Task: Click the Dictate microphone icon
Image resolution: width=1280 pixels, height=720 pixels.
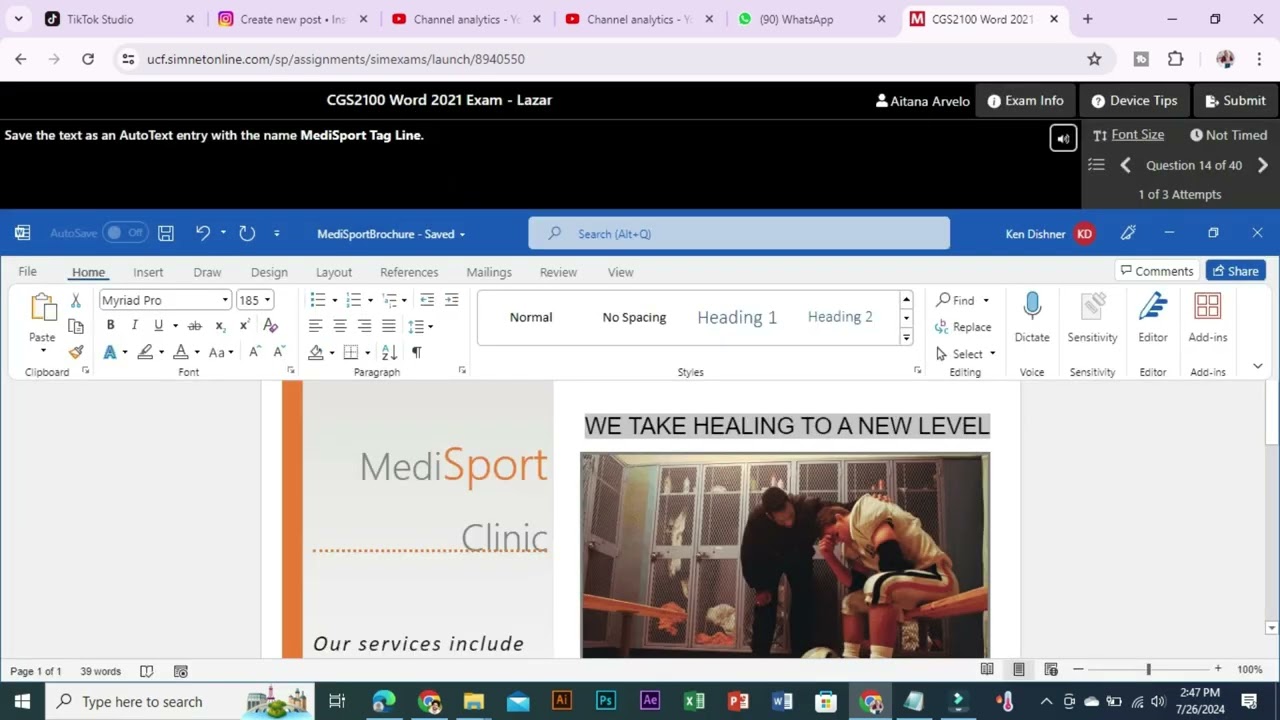Action: pyautogui.click(x=1032, y=307)
